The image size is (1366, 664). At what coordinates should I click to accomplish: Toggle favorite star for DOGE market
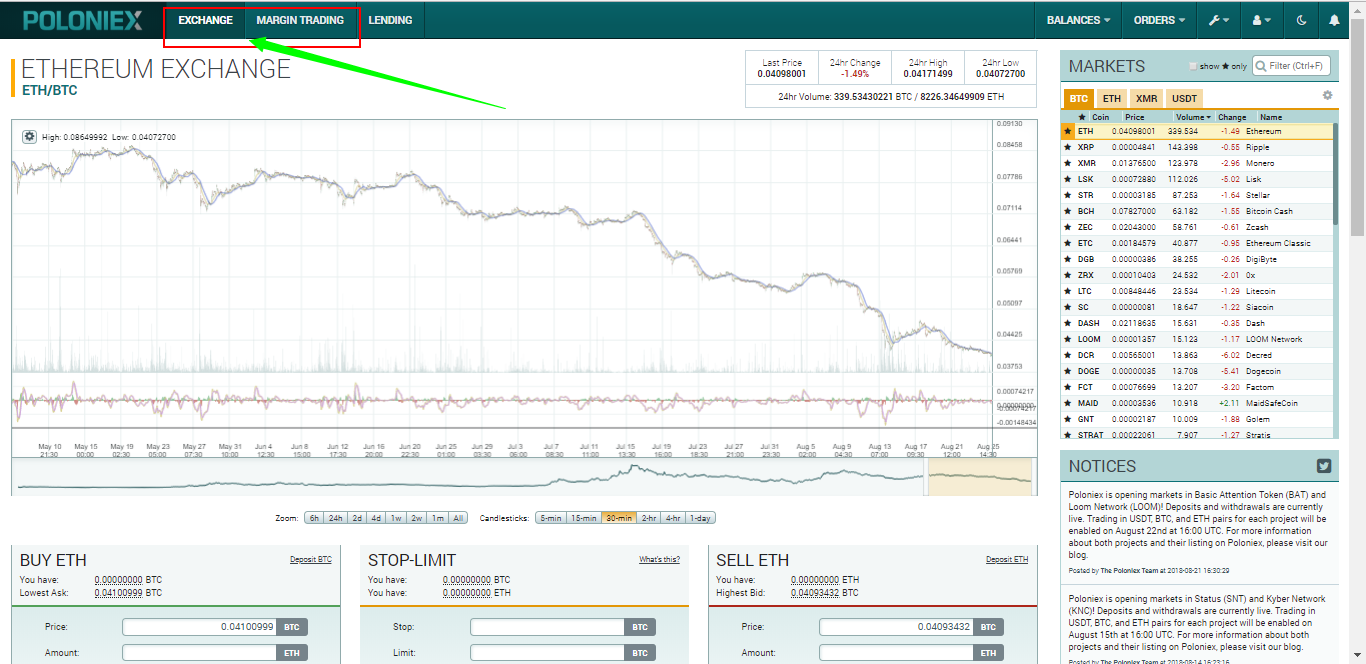point(1068,371)
